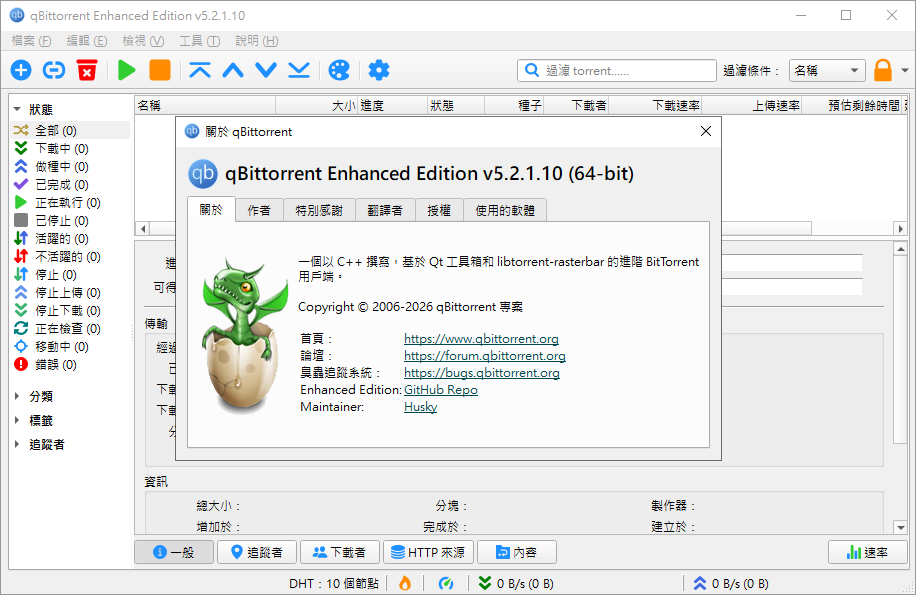Viewport: 916px width, 595px height.
Task: Switch to the 使用的軟體 tab
Action: tap(505, 210)
